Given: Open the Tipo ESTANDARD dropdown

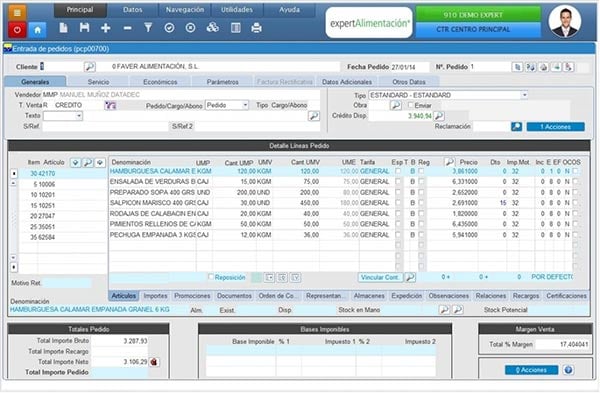Looking at the screenshot, I should coord(525,95).
